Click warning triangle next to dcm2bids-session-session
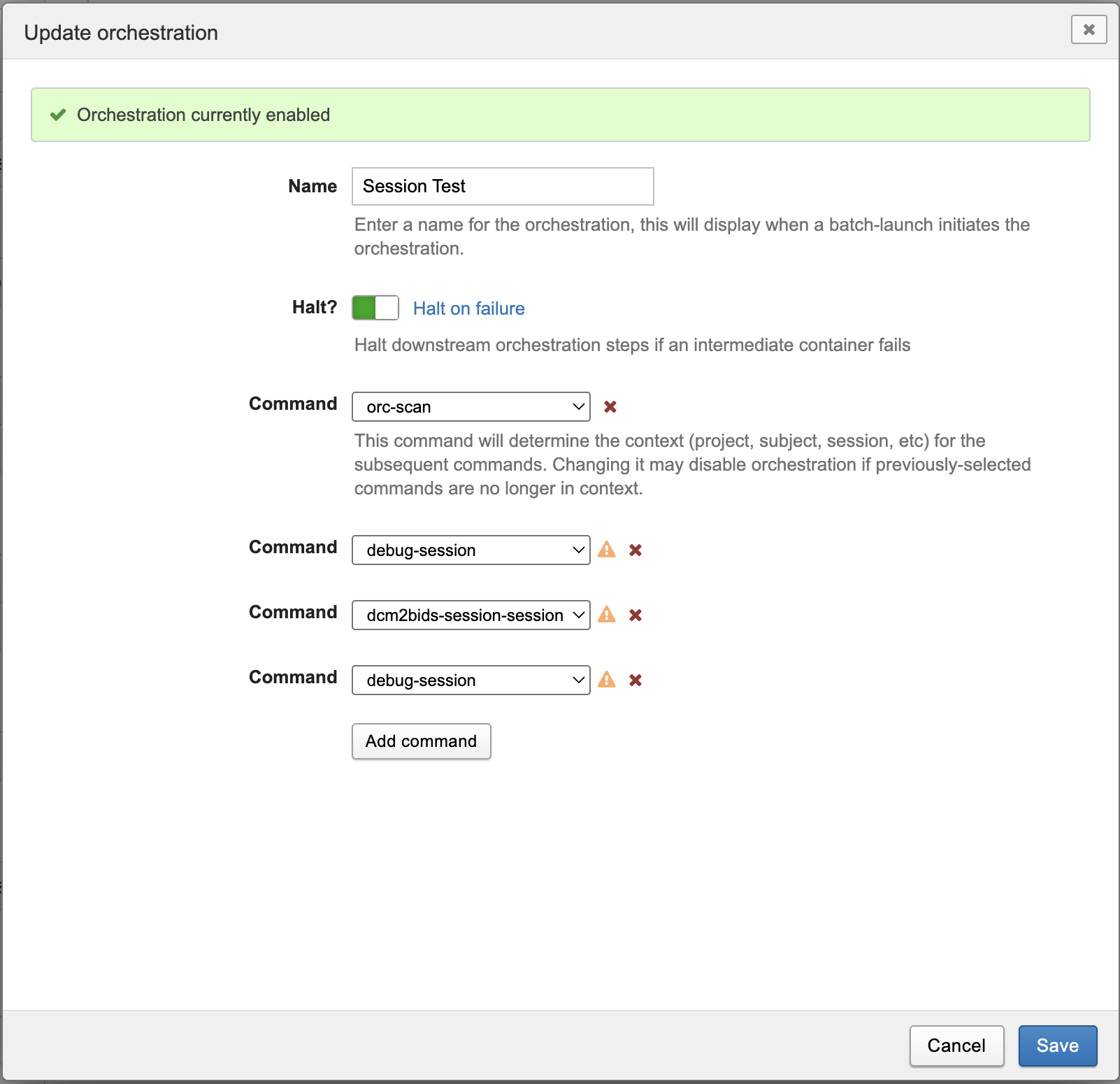 point(607,615)
